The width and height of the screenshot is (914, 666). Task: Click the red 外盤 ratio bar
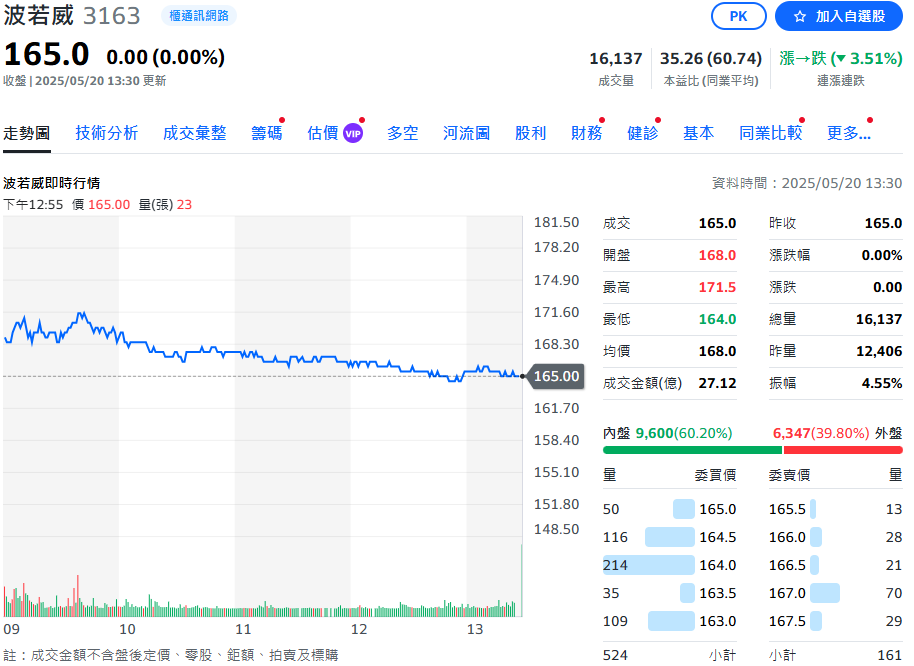tap(843, 450)
